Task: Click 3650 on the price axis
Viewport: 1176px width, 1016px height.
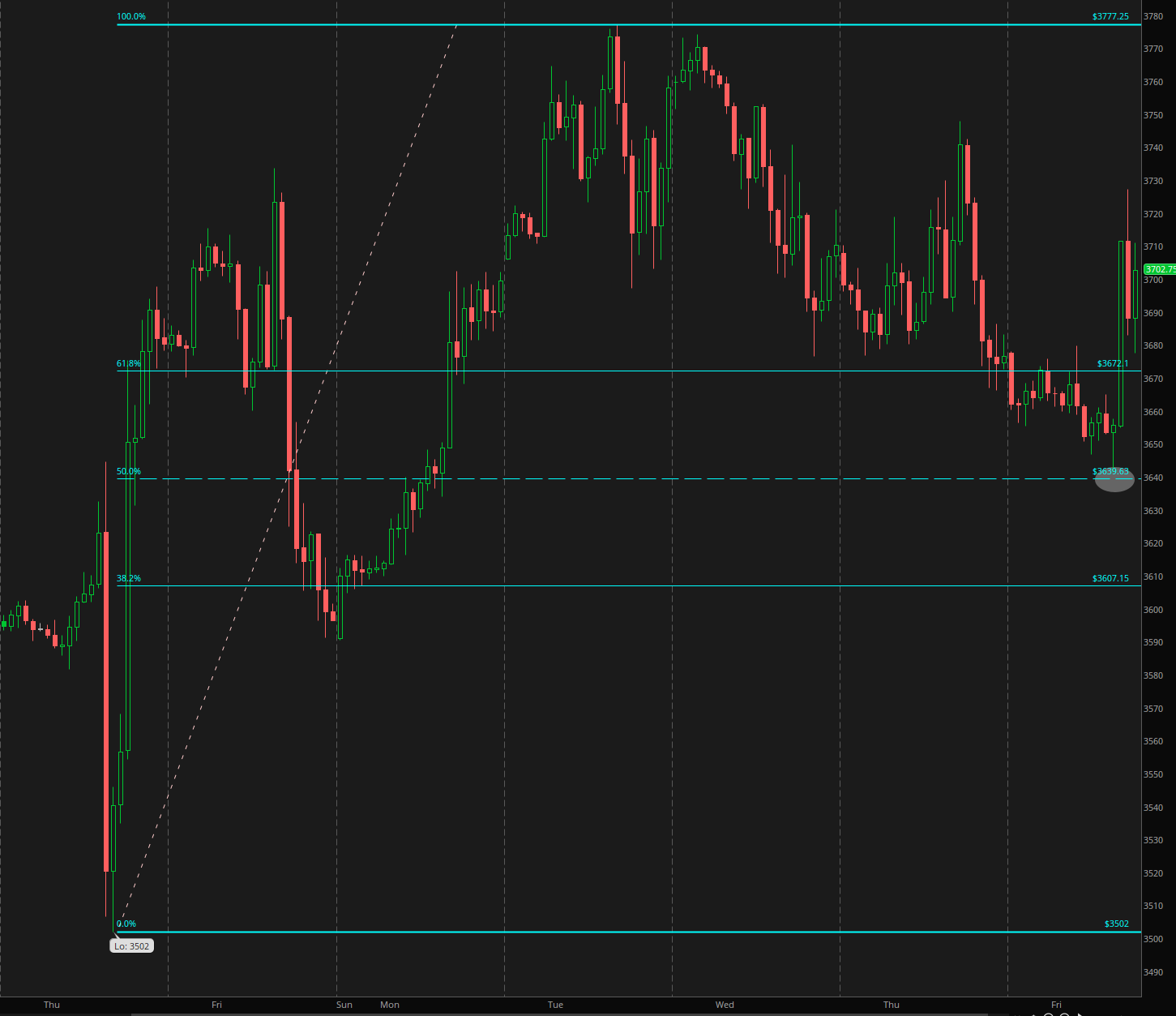Action: coord(1152,444)
